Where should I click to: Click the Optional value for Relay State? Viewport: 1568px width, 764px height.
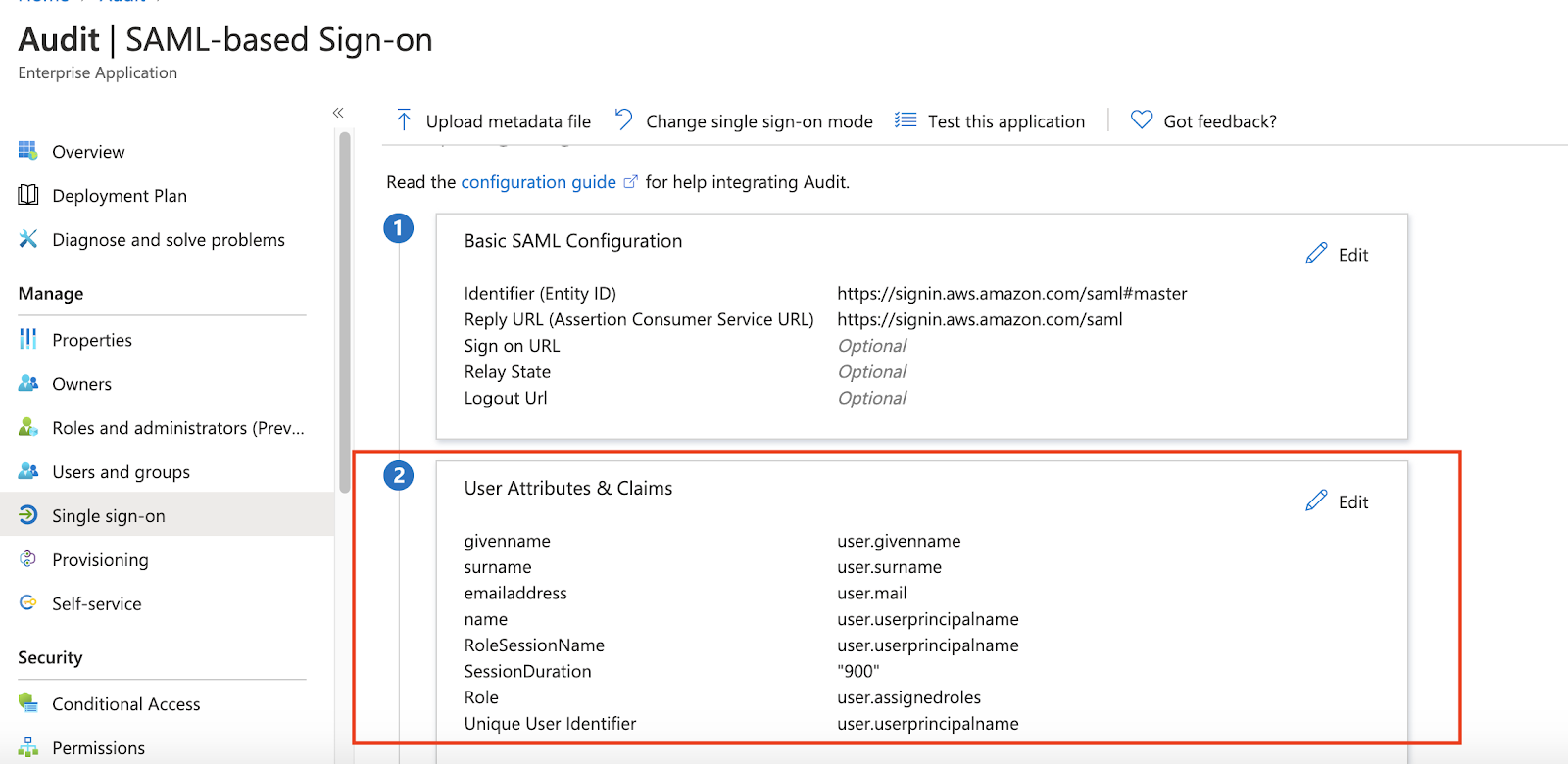(872, 372)
